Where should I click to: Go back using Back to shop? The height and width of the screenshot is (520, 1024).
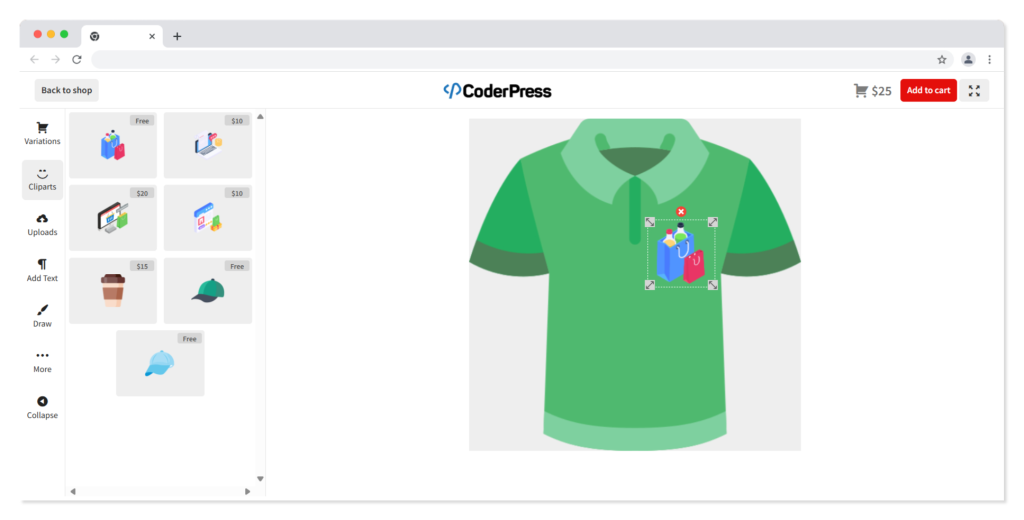tap(66, 90)
